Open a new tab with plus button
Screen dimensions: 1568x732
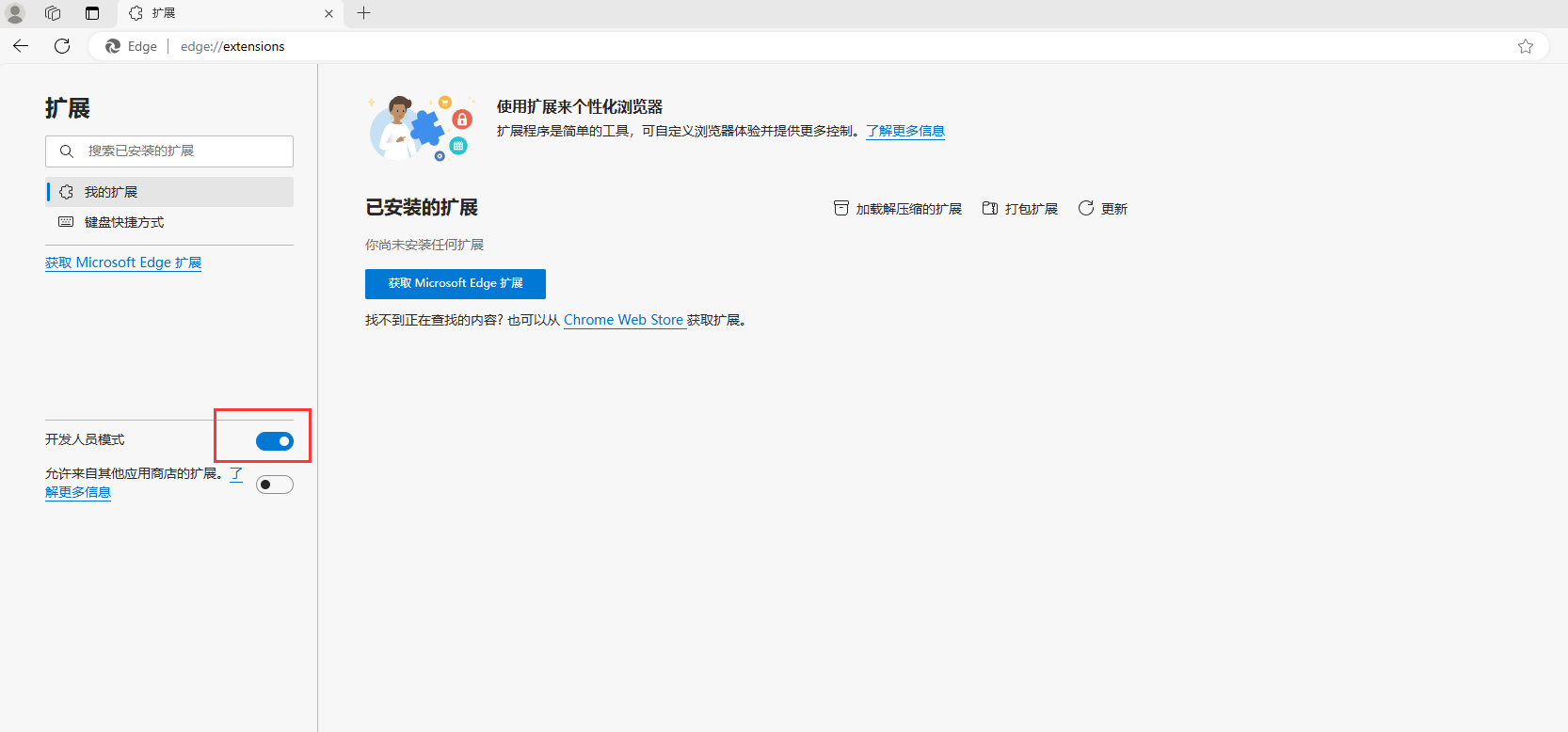(x=364, y=13)
